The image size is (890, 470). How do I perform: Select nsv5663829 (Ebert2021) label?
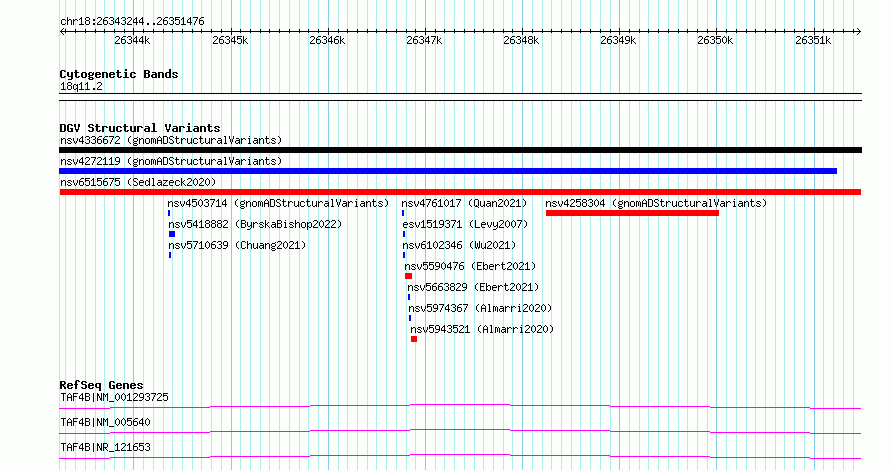pyautogui.click(x=473, y=287)
